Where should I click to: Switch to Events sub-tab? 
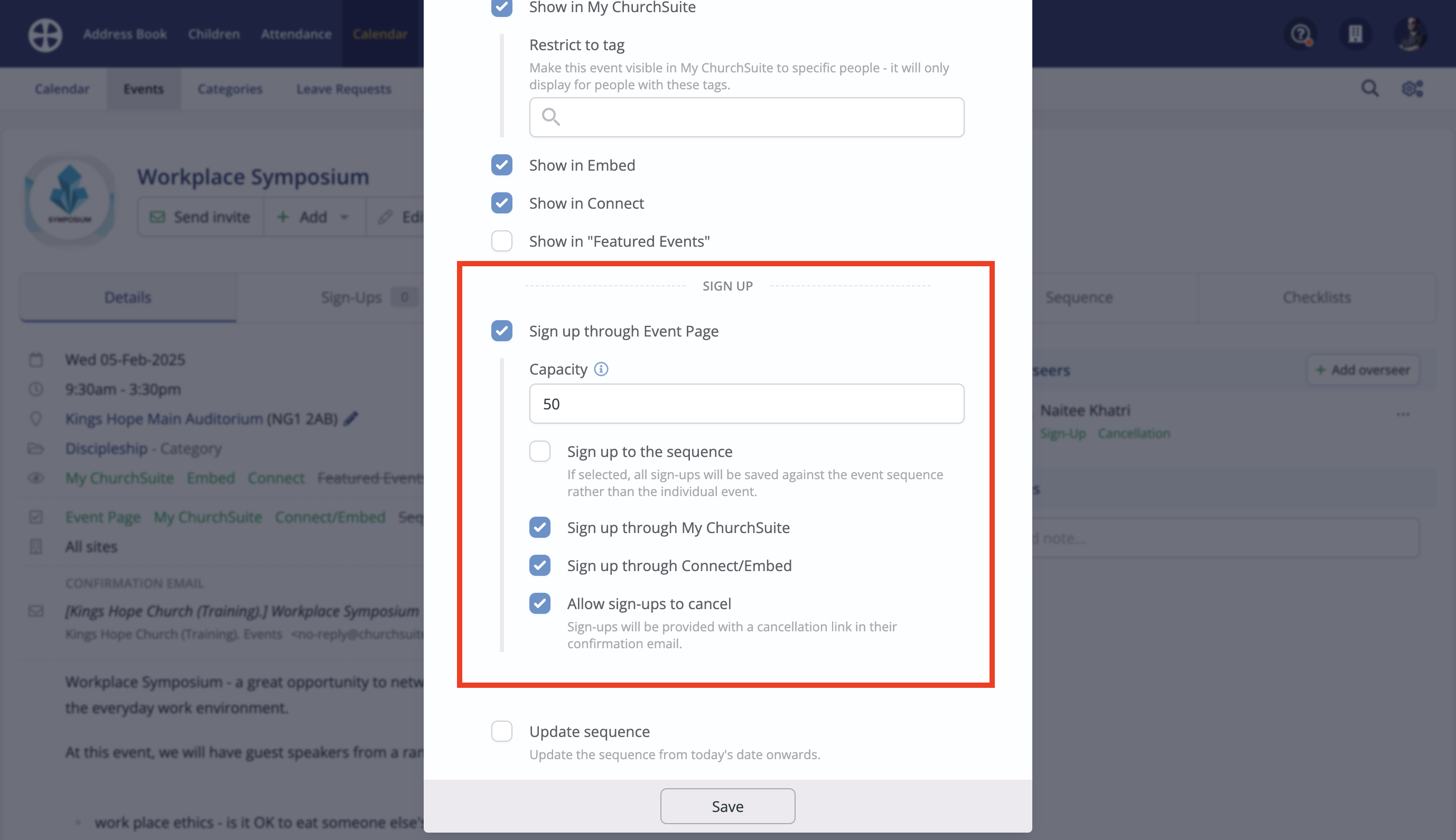144,89
